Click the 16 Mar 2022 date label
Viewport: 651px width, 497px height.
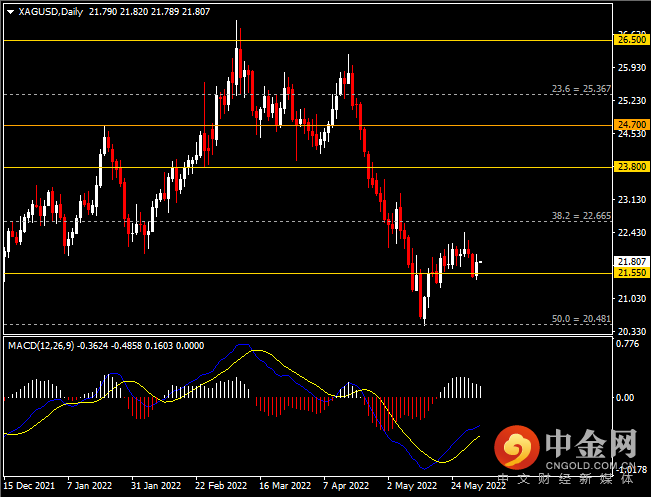pos(285,486)
